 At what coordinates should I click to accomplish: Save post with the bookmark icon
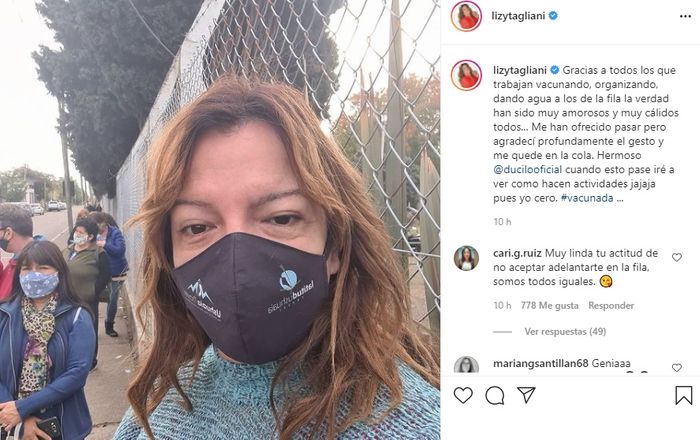click(683, 395)
